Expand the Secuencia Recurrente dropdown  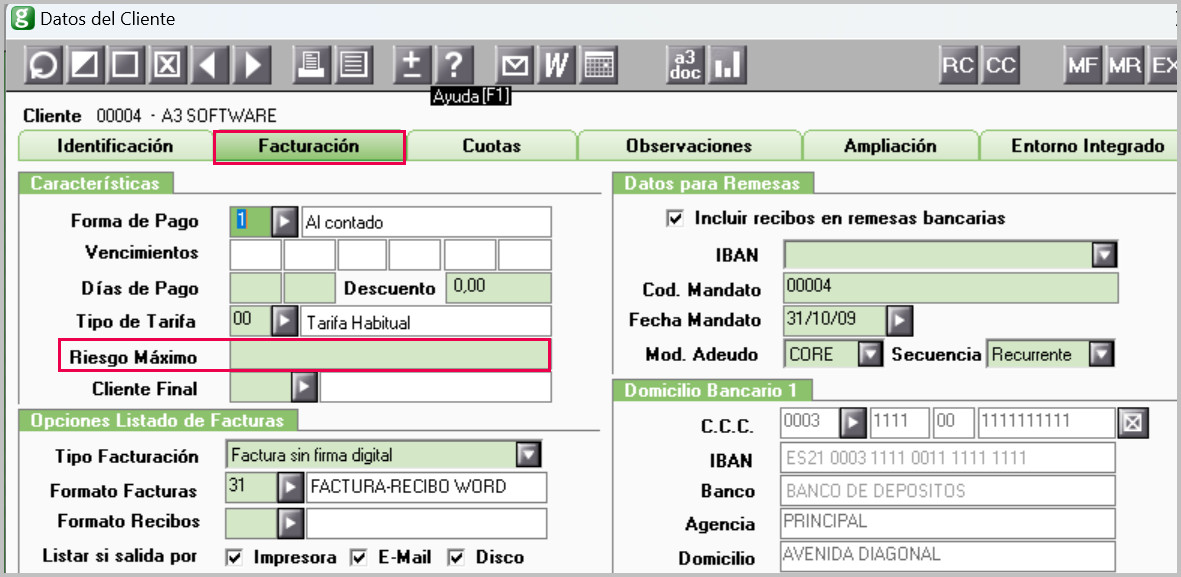coord(1101,353)
